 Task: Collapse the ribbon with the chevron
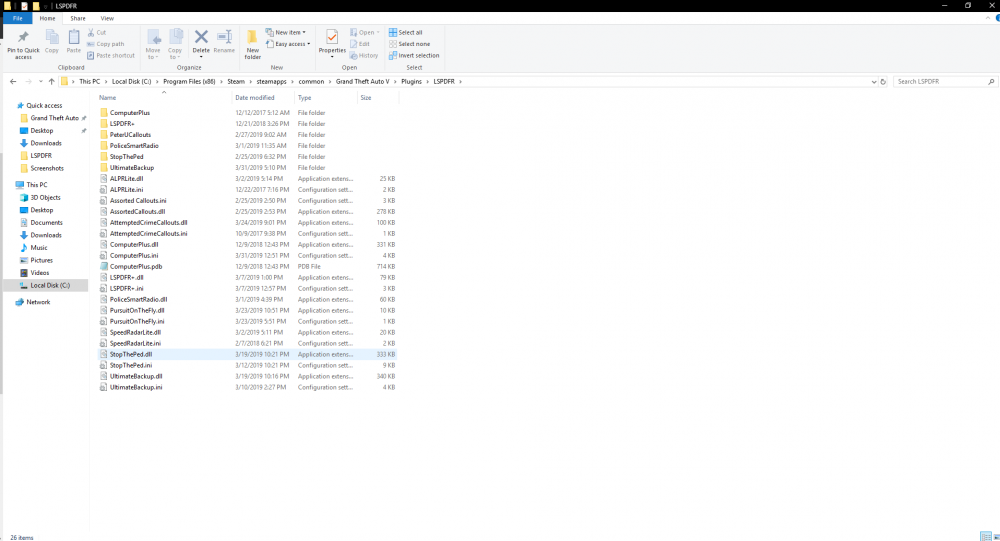click(x=987, y=19)
